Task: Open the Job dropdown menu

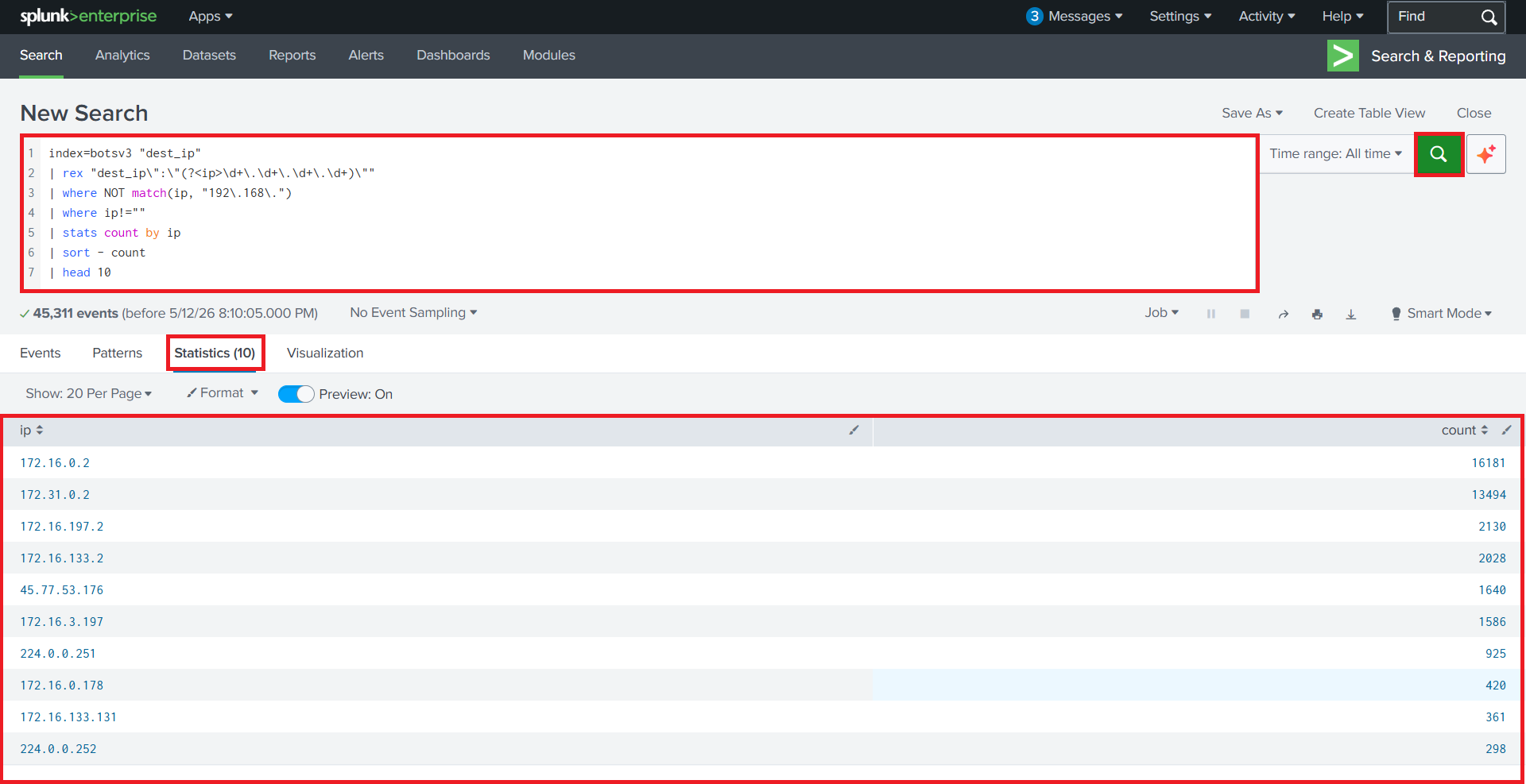Action: (1161, 313)
